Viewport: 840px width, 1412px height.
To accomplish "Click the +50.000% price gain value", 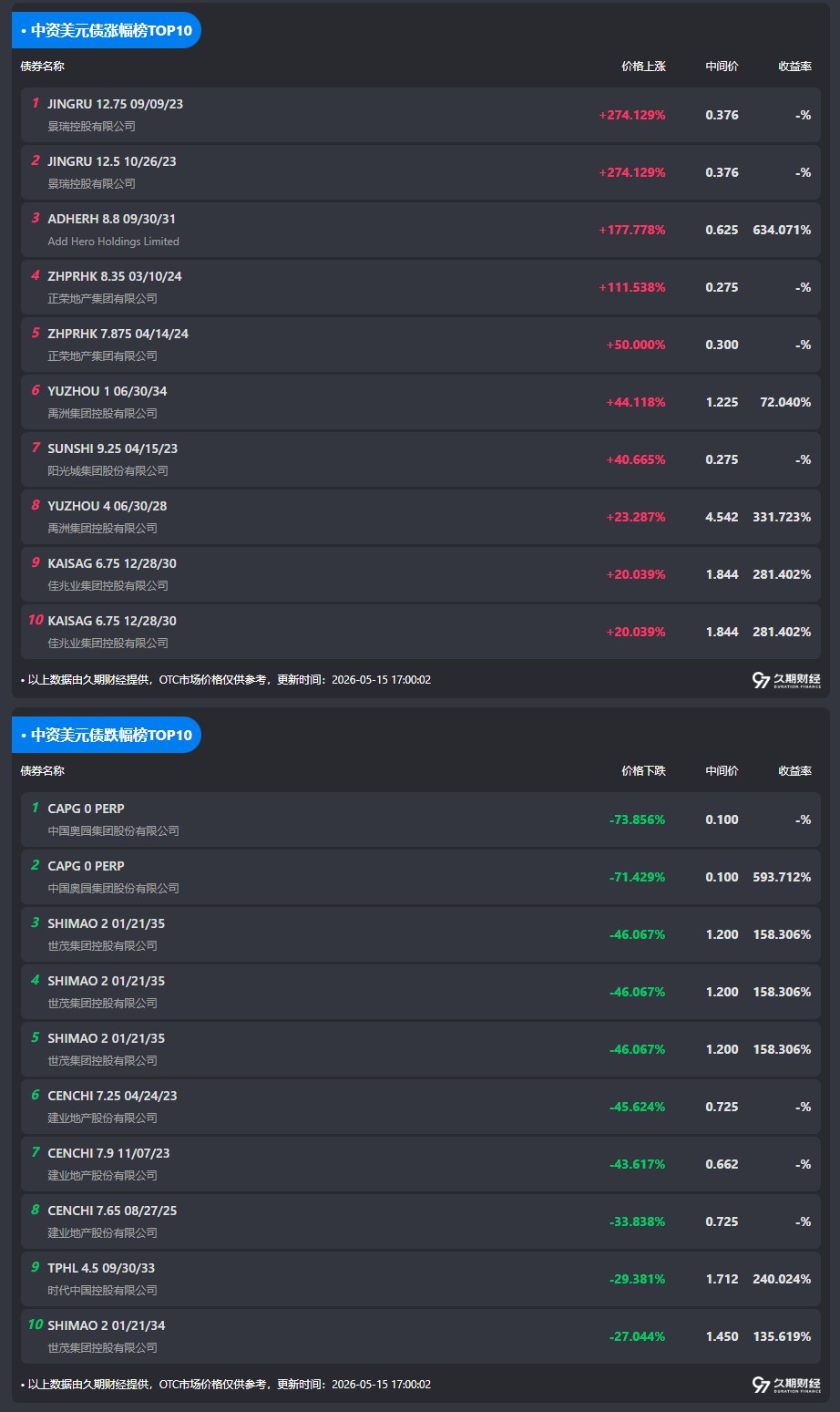I will pos(636,345).
